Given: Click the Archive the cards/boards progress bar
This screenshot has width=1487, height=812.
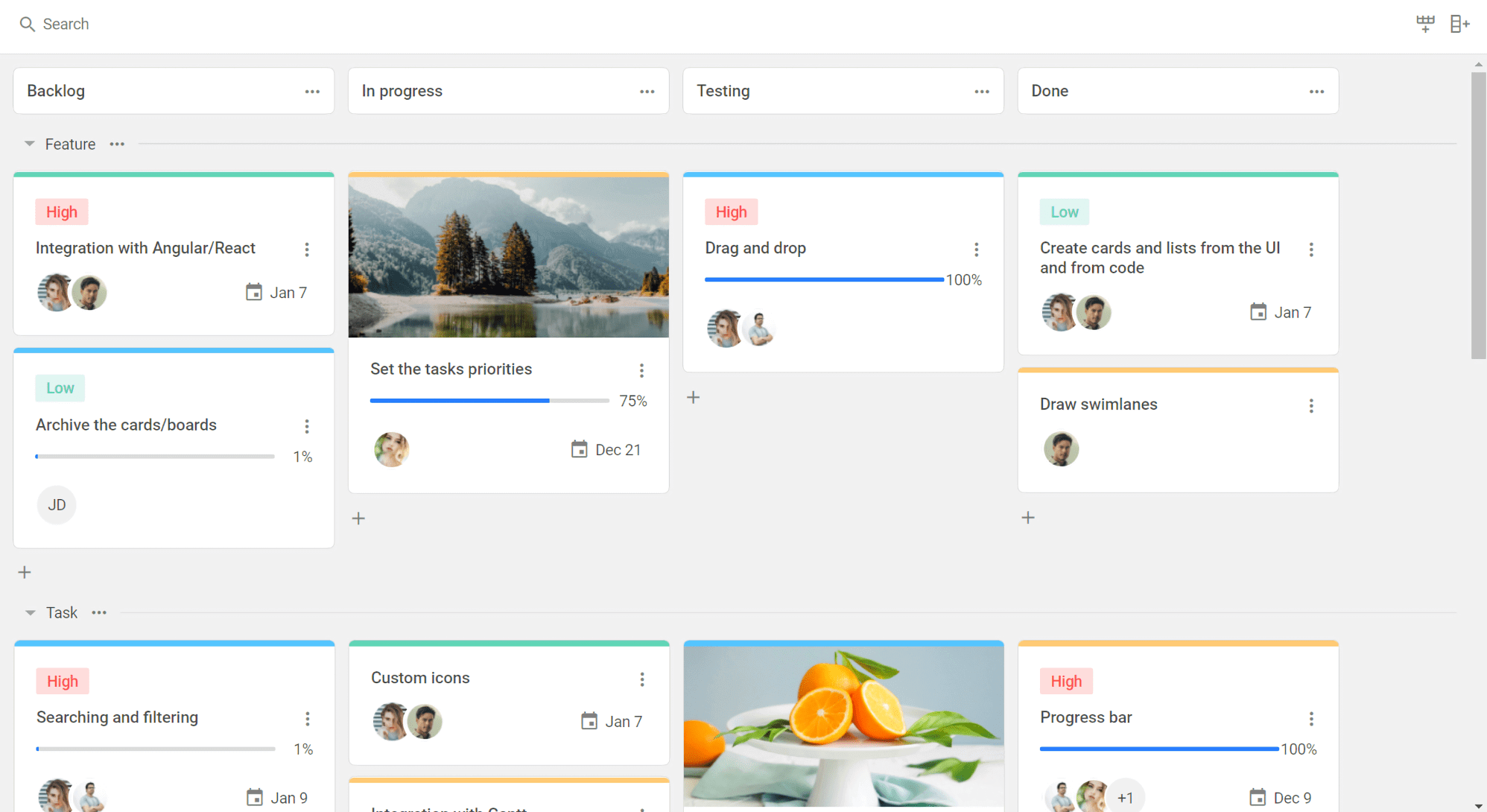Looking at the screenshot, I should 155,457.
